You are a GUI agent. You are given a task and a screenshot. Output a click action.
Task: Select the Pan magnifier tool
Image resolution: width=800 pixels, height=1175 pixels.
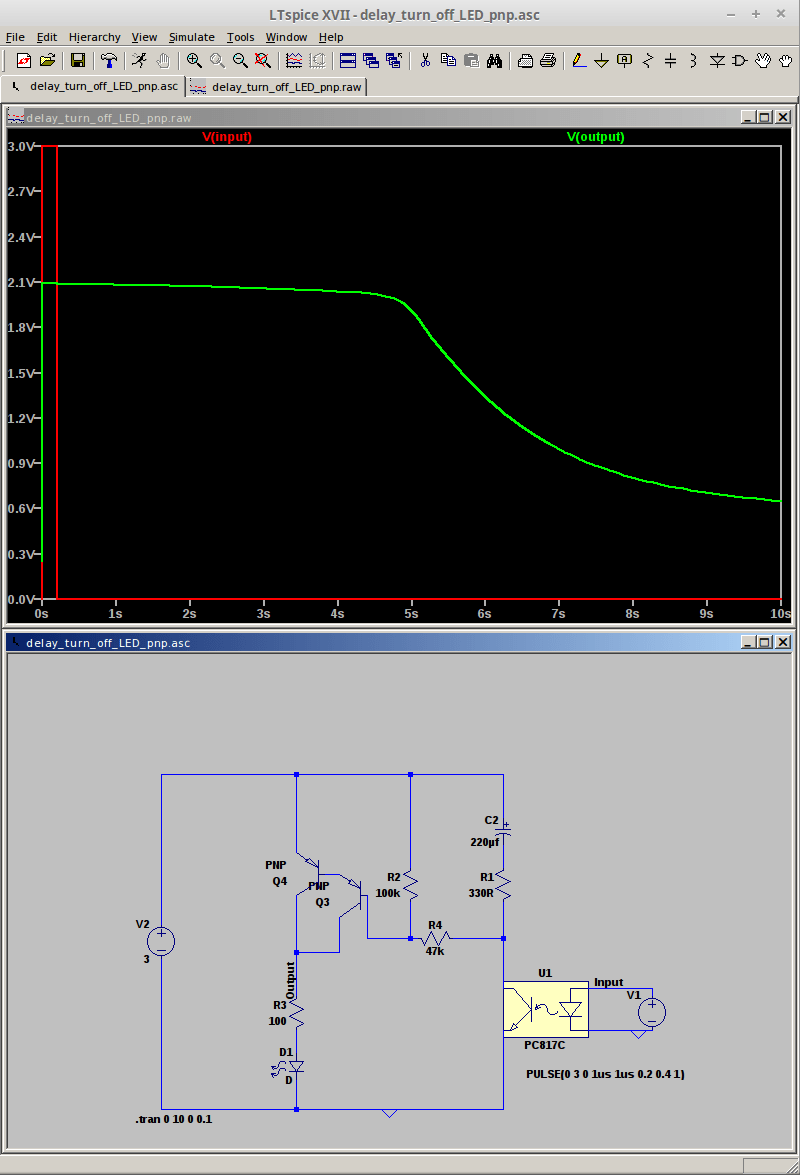point(217,61)
